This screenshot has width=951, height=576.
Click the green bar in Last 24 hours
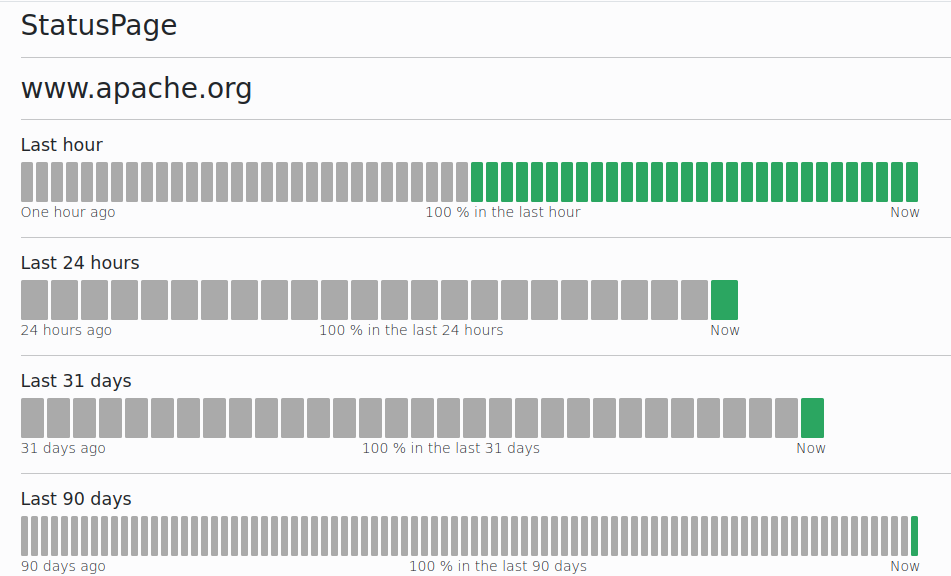[724, 300]
